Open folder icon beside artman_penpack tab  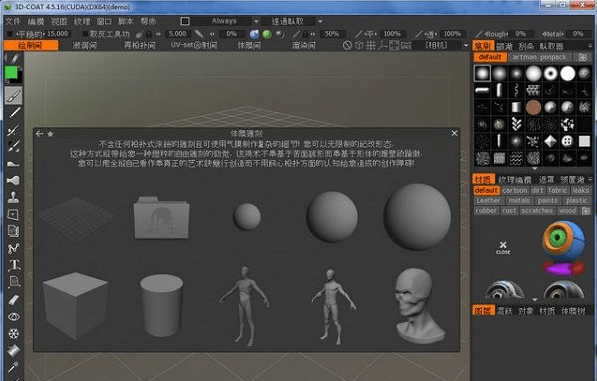point(583,57)
